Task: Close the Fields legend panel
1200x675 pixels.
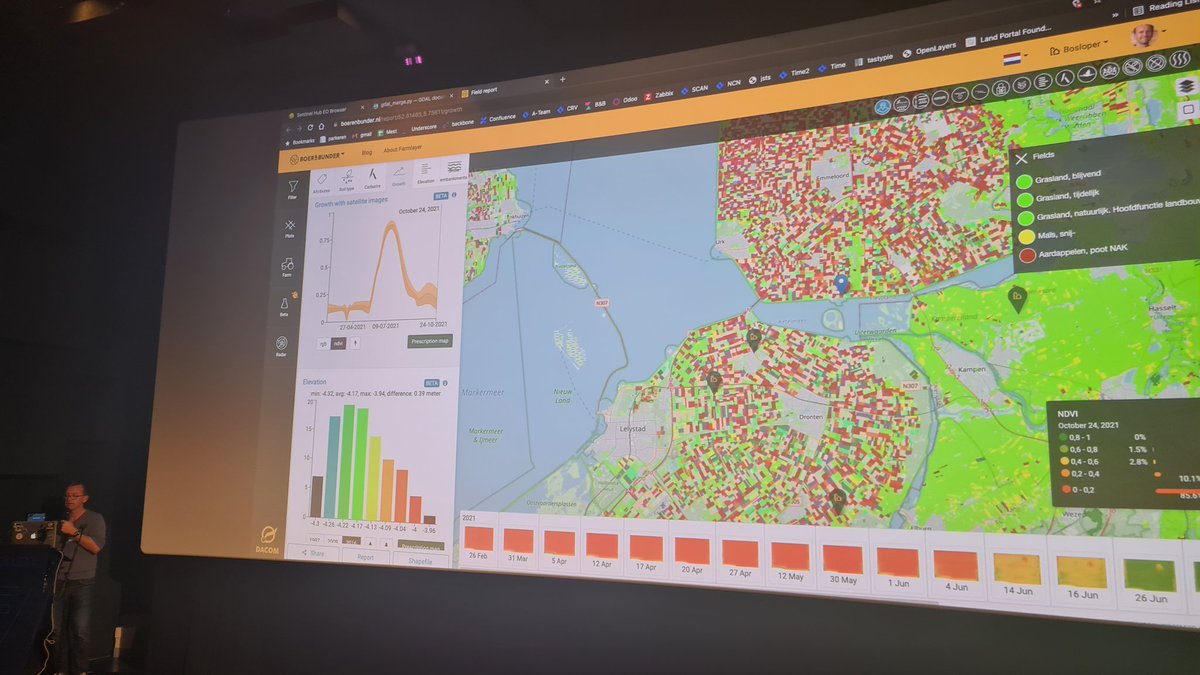Action: point(1021,157)
